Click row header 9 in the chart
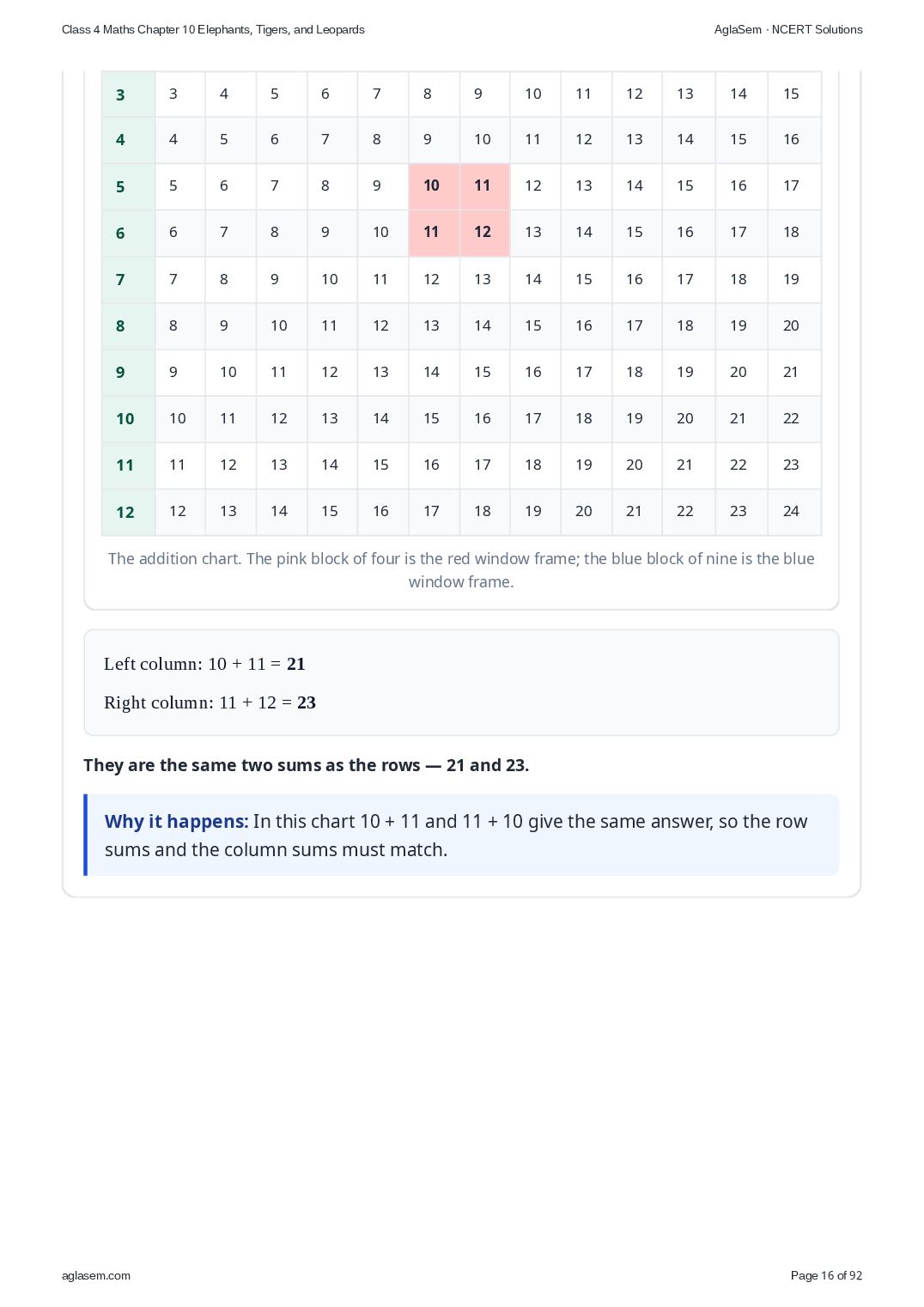This screenshot has height=1307, width=924. 128,373
